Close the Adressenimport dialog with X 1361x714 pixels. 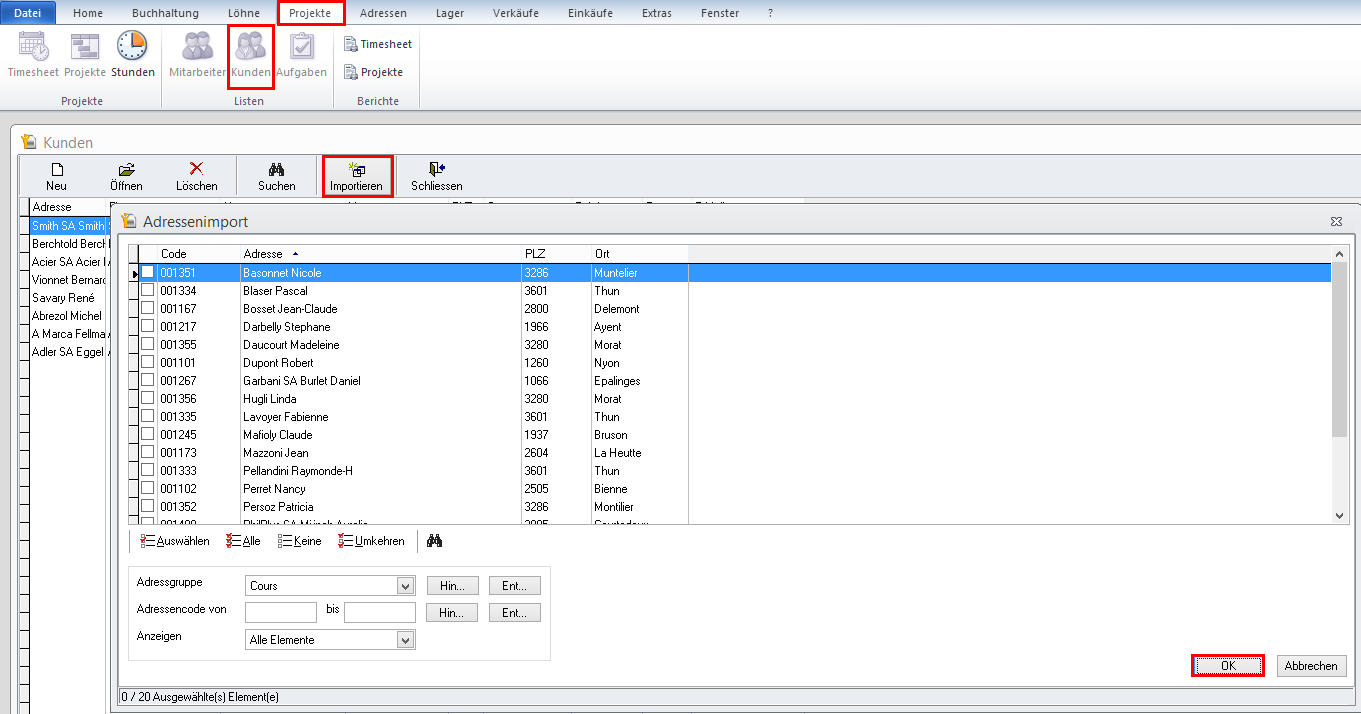[1336, 221]
